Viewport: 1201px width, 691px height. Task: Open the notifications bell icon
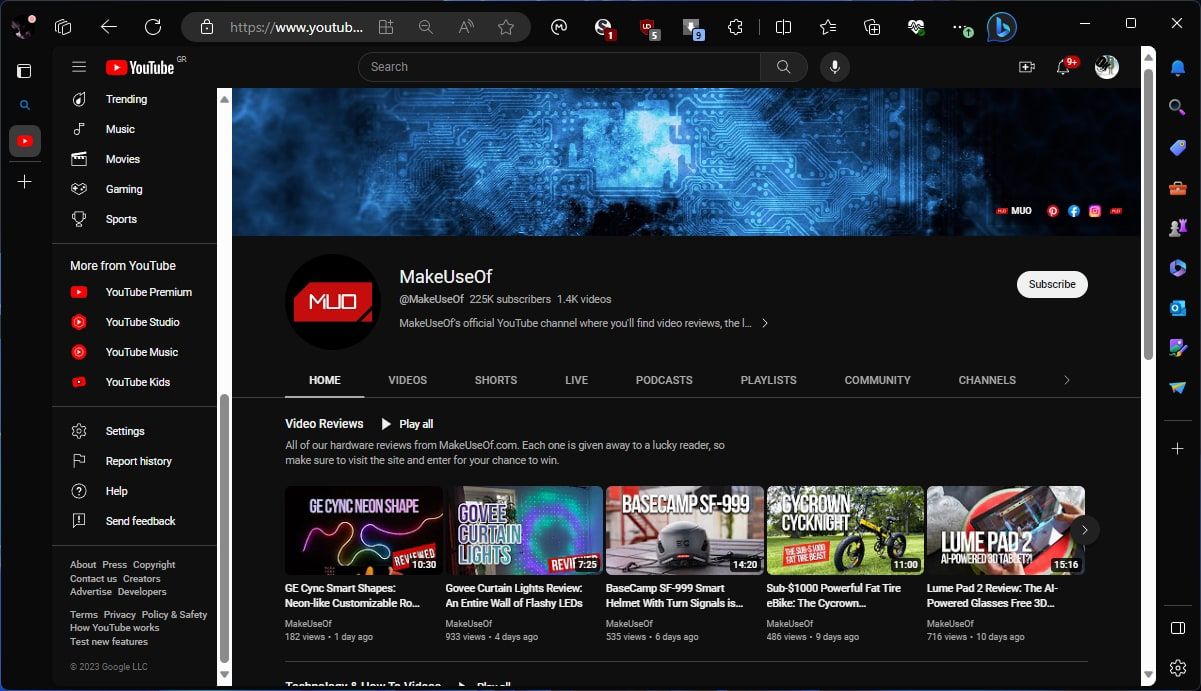1063,66
